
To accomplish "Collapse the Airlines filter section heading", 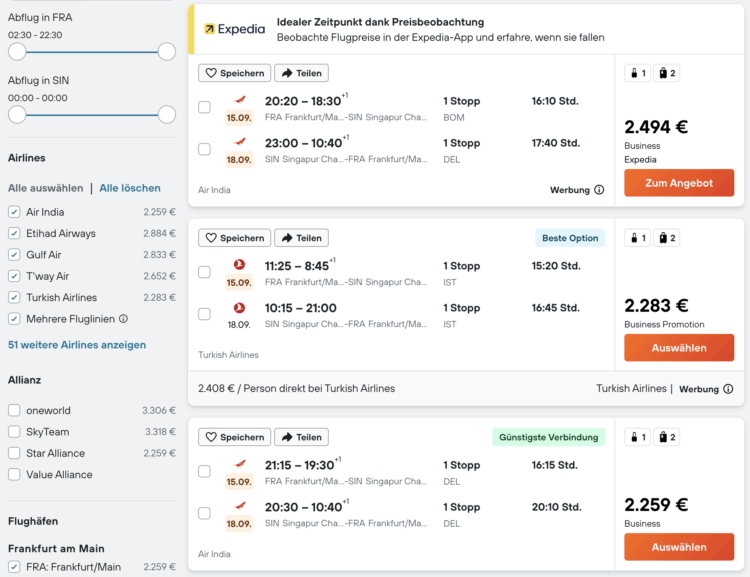I will [x=26, y=158].
